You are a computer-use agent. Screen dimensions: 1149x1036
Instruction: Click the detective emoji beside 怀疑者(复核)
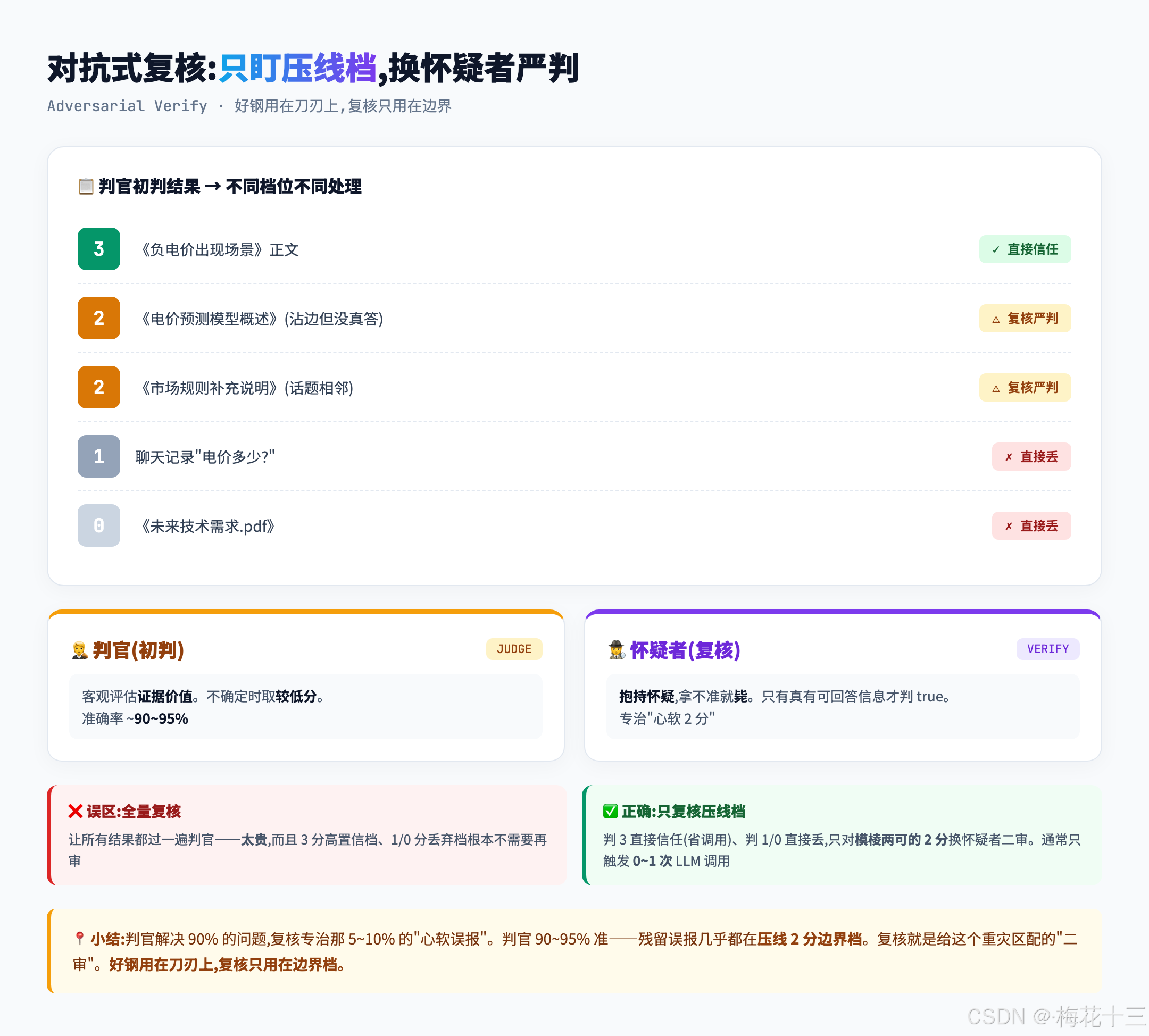click(x=617, y=650)
